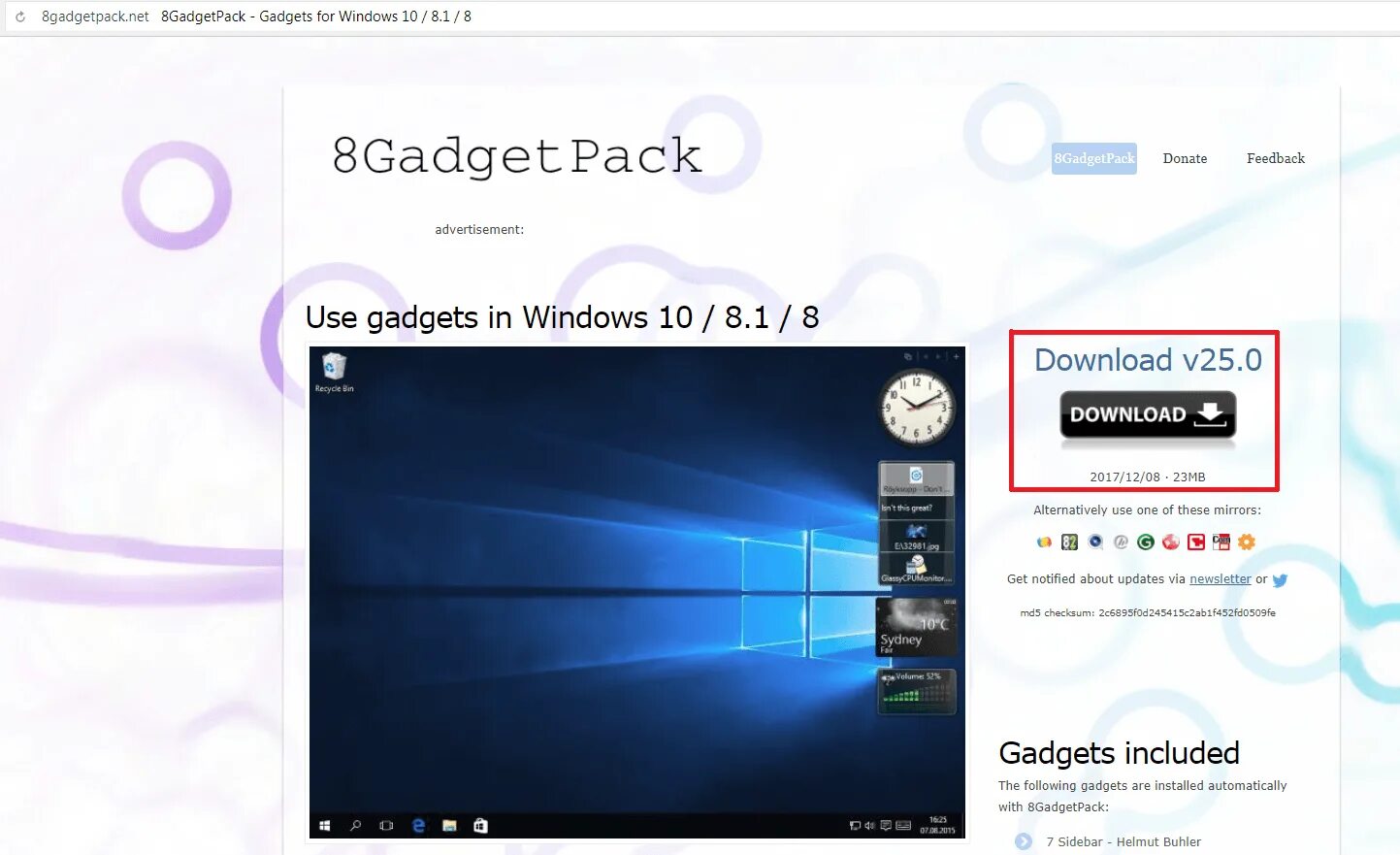The height and width of the screenshot is (855, 1400).
Task: Click the 8GadgetPack site logo
Action: [x=517, y=156]
